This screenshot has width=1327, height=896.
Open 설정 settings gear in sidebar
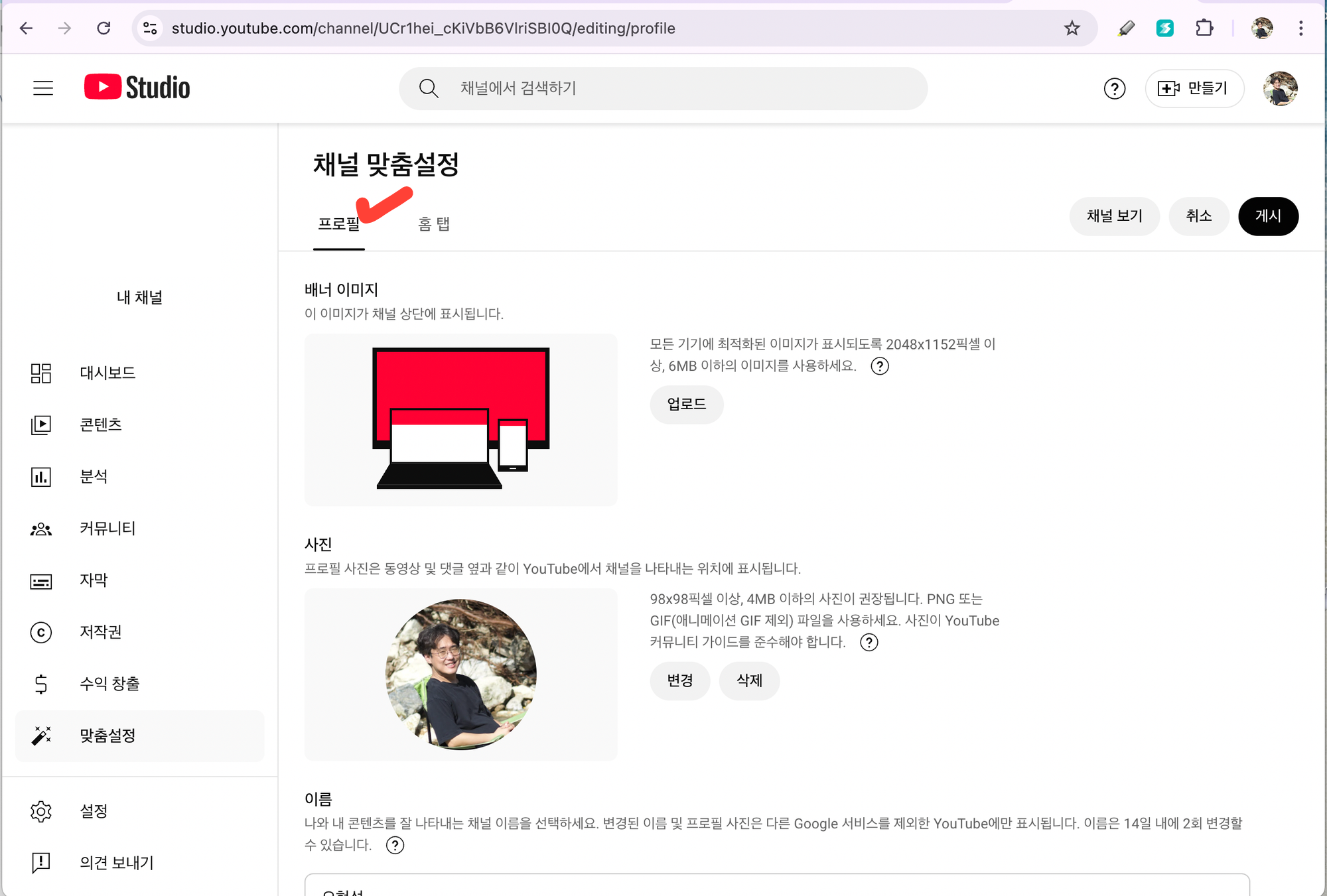[139, 811]
